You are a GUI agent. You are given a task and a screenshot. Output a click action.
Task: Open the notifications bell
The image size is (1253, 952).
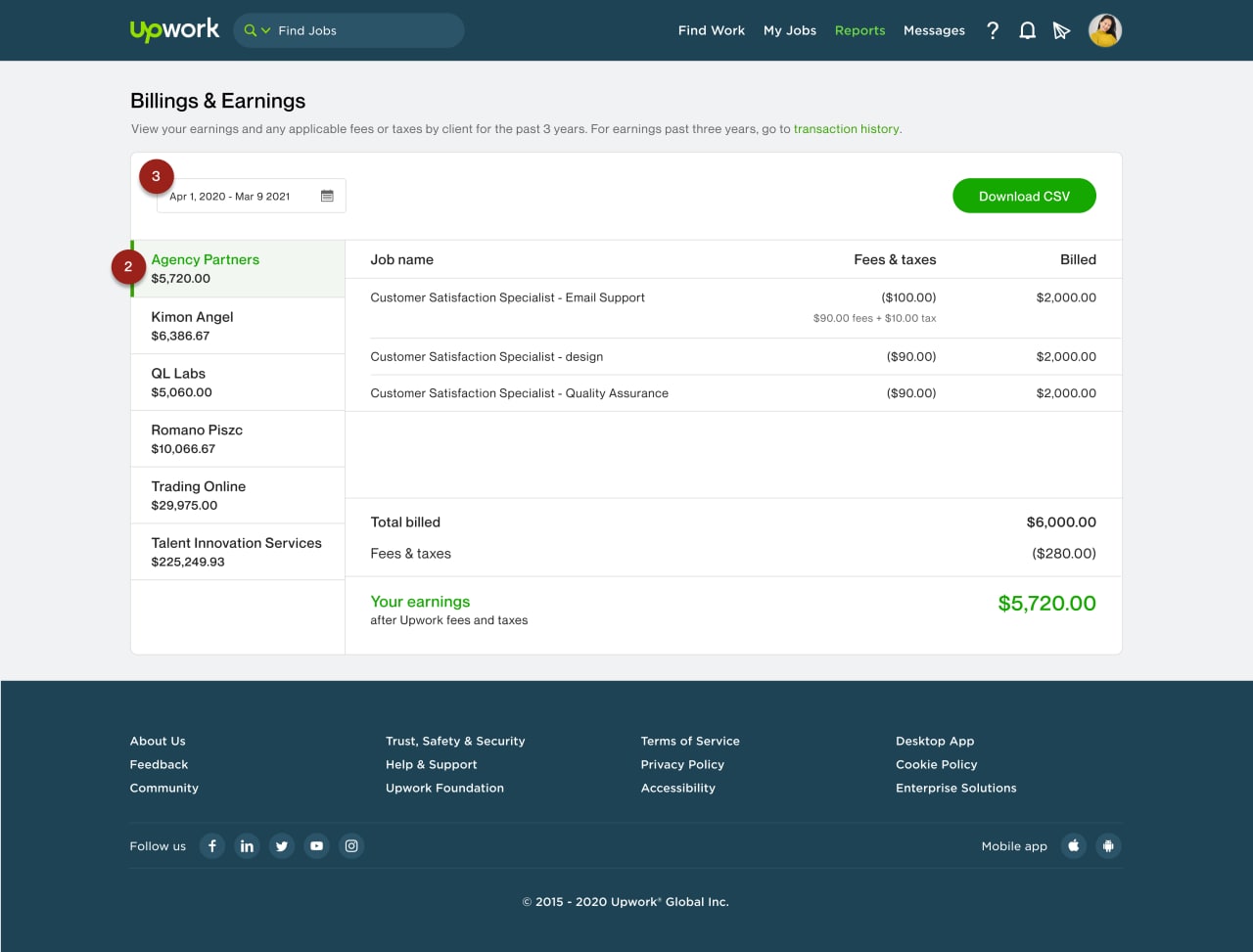[x=1027, y=30]
